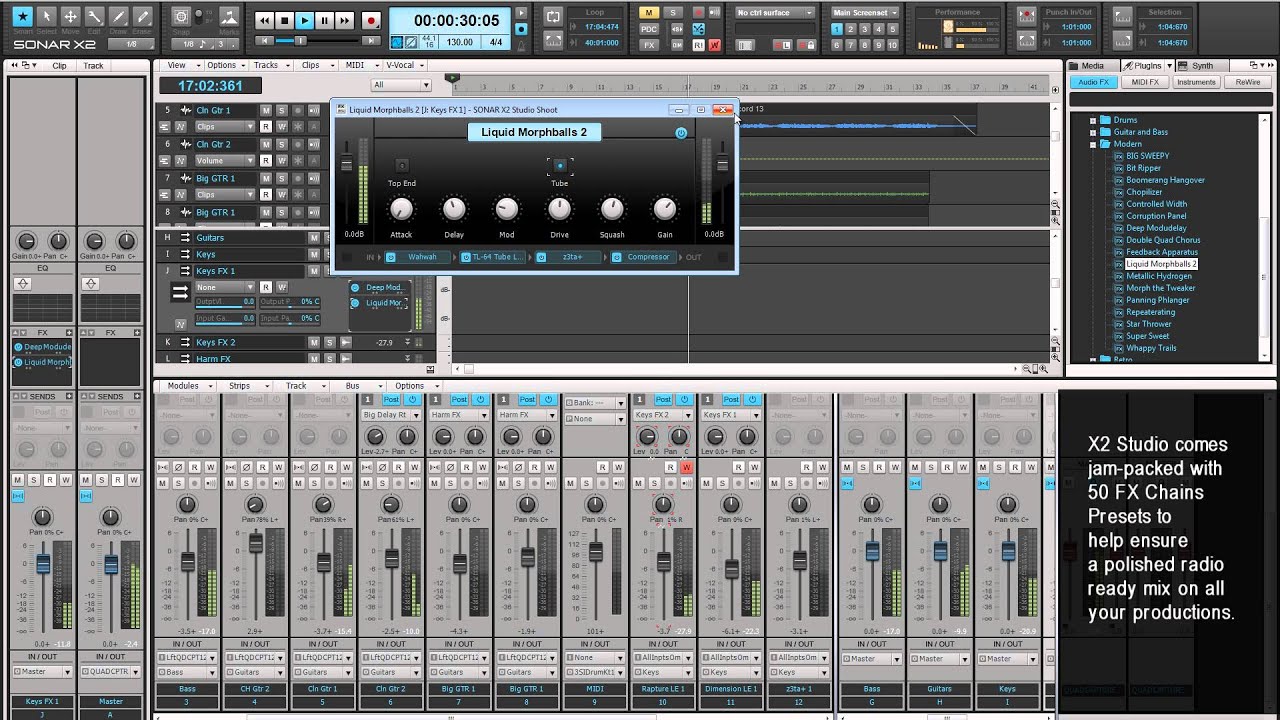The width and height of the screenshot is (1280, 720).
Task: Click the Drive knob in Liquid Morphballs 2
Action: tap(559, 208)
